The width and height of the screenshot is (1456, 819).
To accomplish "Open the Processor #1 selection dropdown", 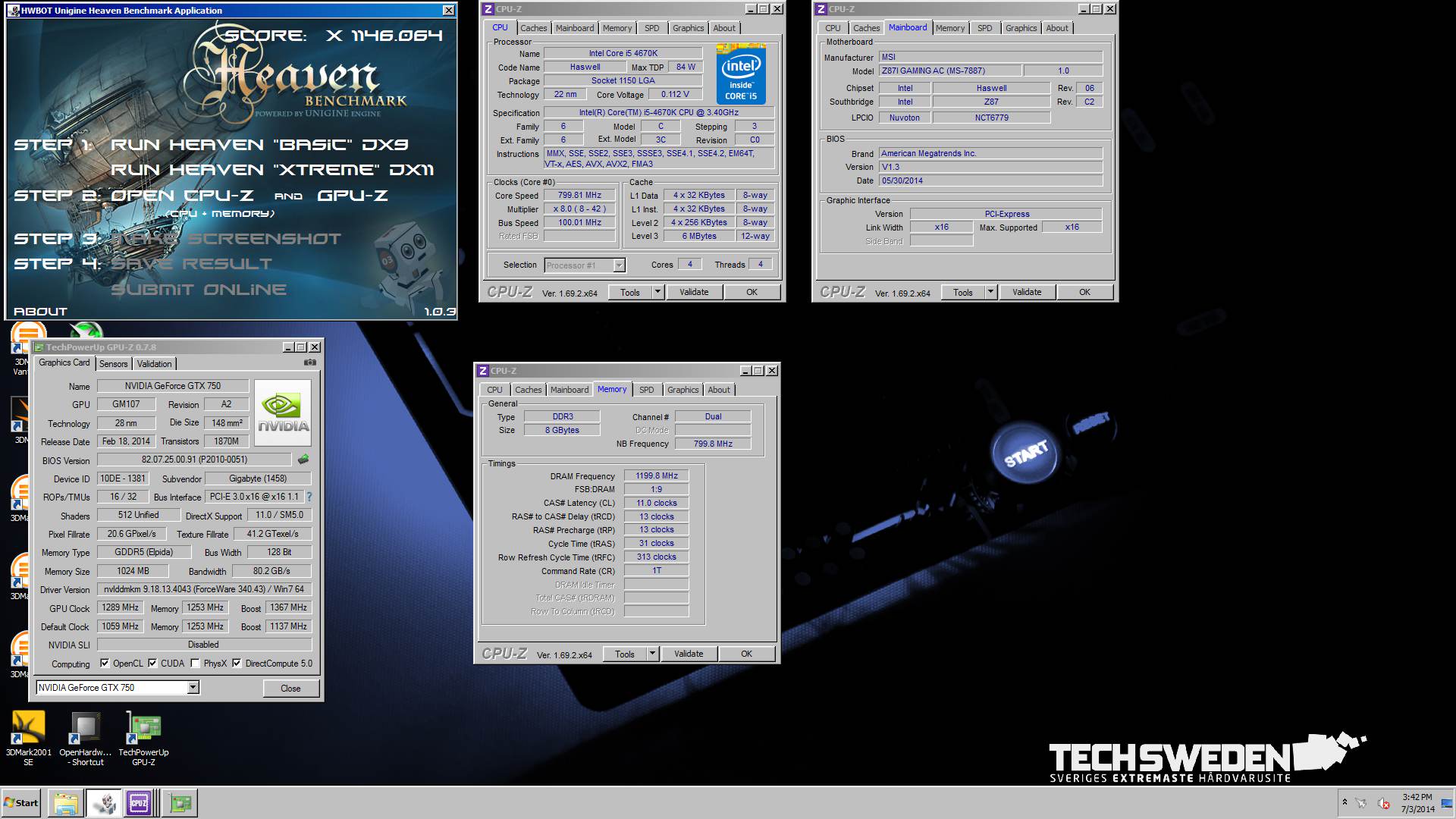I will coord(619,265).
